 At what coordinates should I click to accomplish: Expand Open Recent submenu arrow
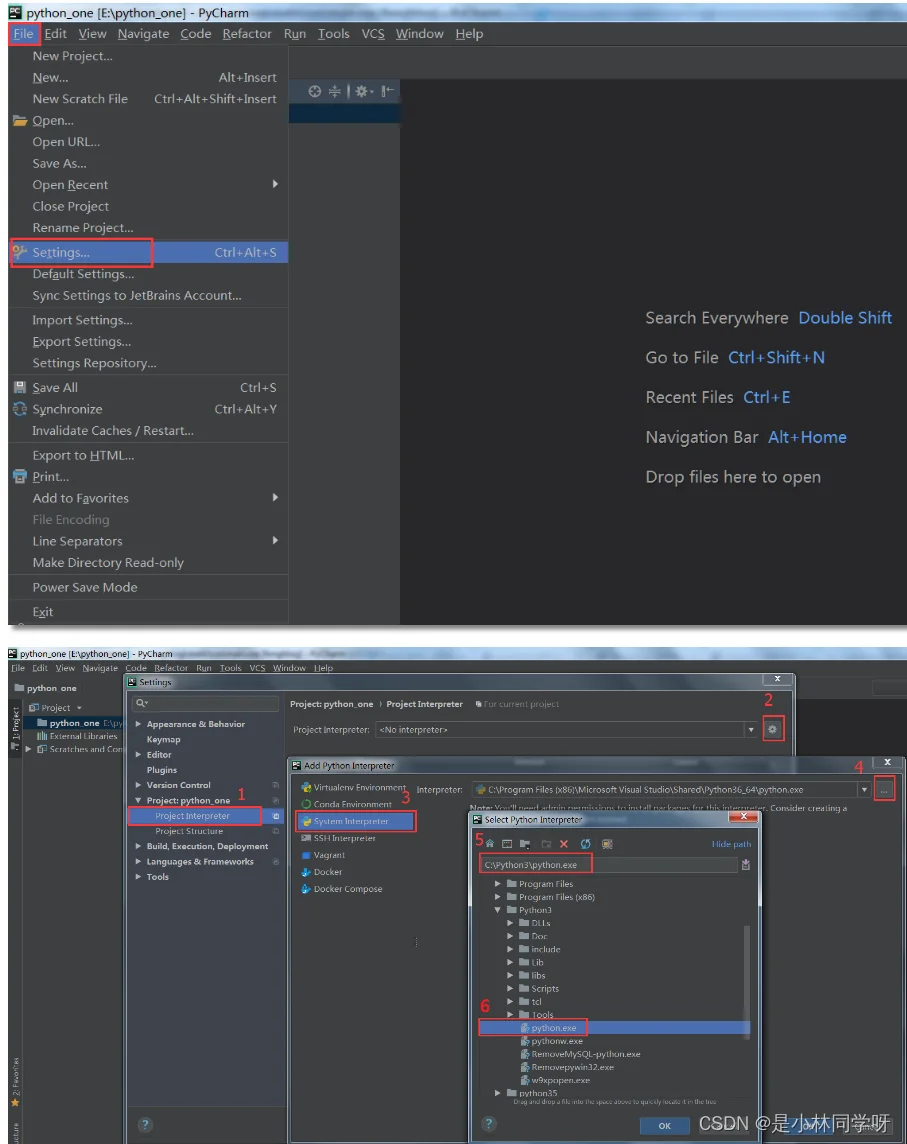(x=275, y=184)
